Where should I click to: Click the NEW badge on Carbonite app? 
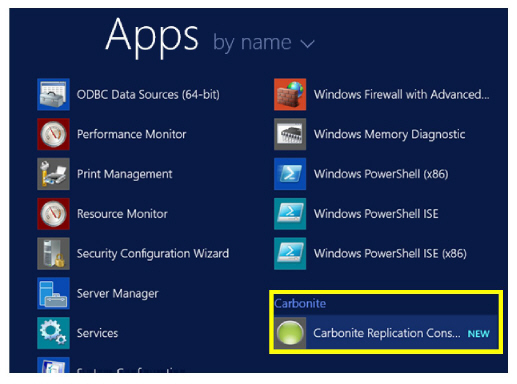[479, 334]
